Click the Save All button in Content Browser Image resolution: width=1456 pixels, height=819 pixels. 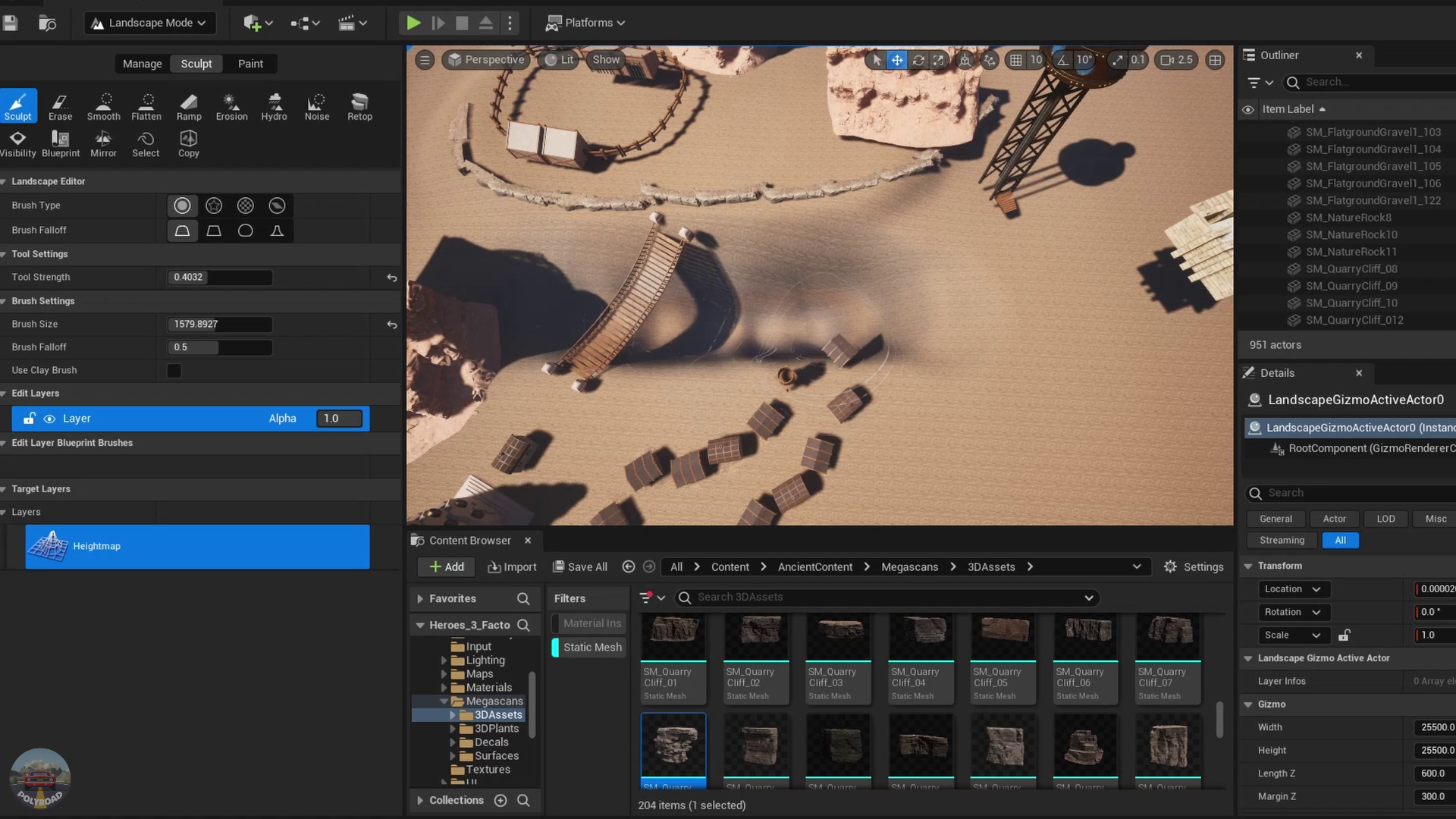point(579,567)
